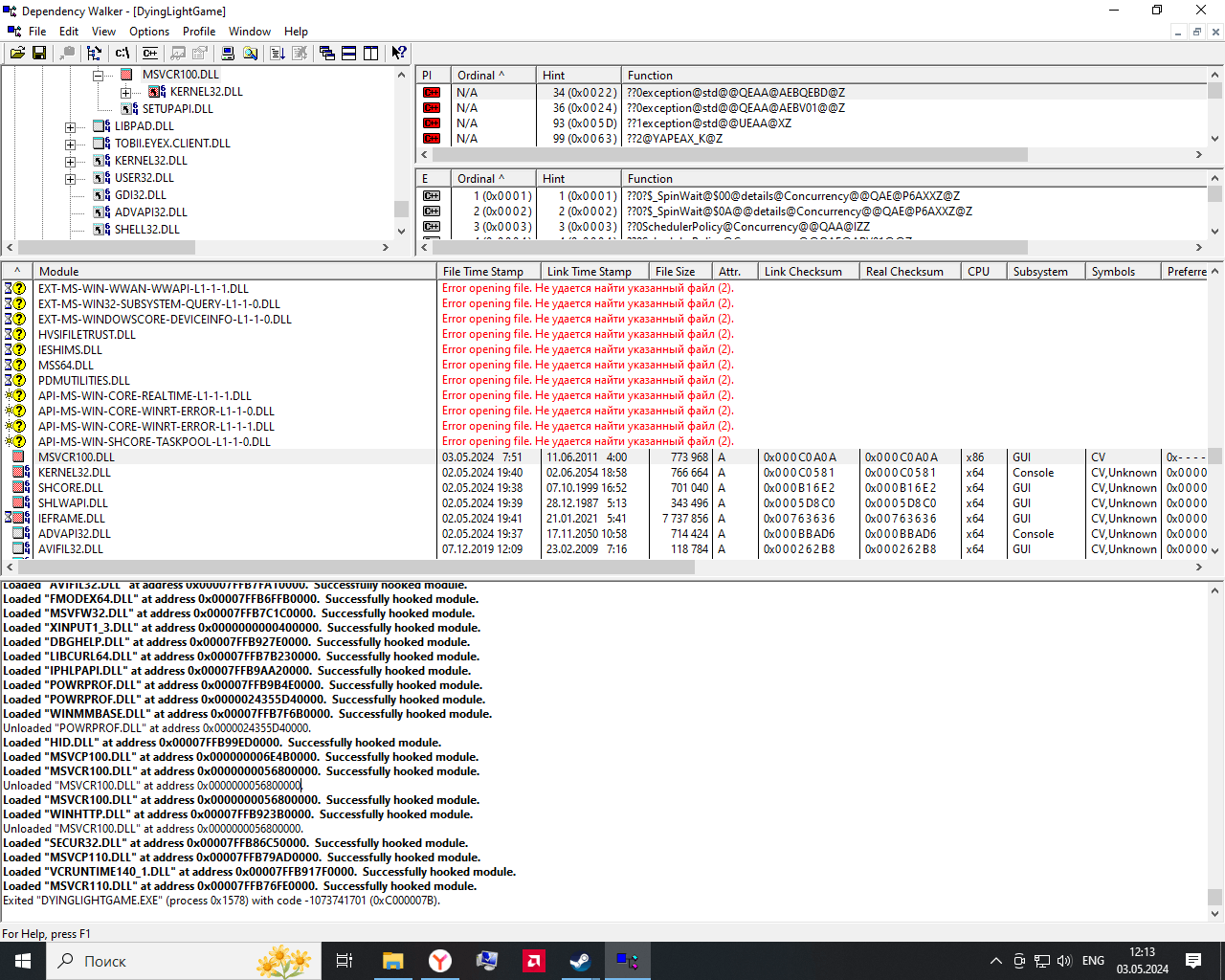Click the red module icon next to SHCORE.DLL
This screenshot has width=1225, height=980.
[x=18, y=488]
